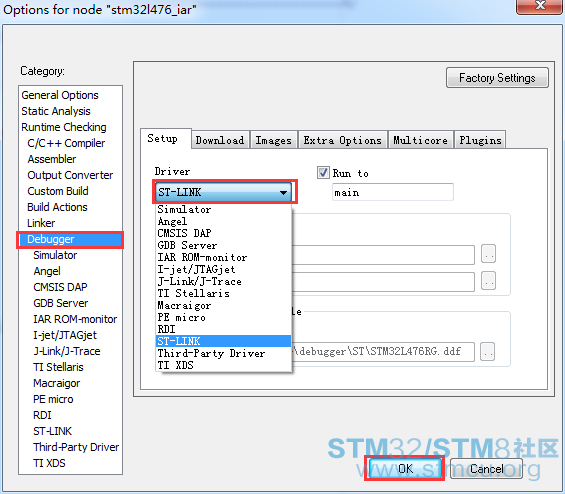Image resolution: width=565 pixels, height=494 pixels.
Task: Click the first setup macro file field
Action: pyautogui.click(x=383, y=255)
